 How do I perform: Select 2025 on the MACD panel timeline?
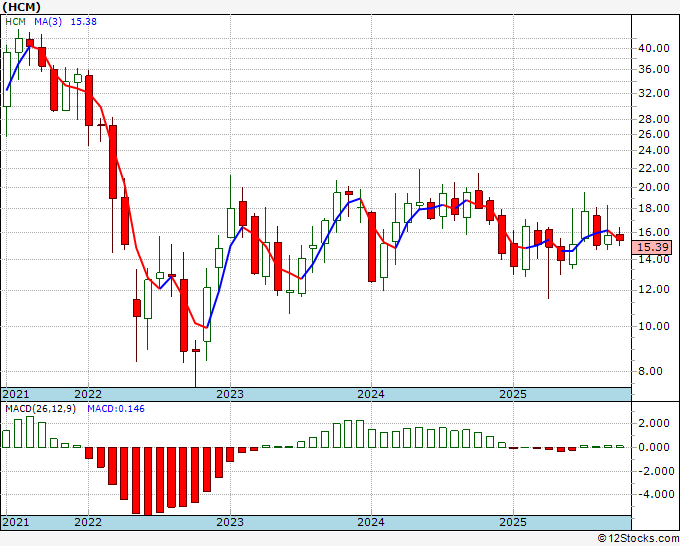tap(513, 522)
